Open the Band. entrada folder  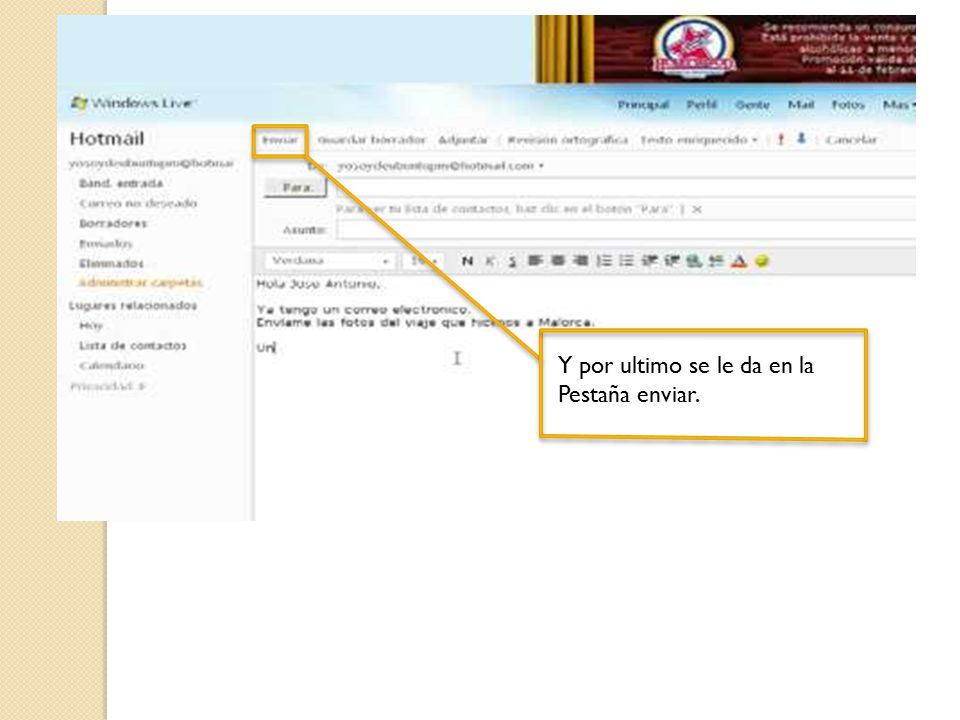coord(121,183)
